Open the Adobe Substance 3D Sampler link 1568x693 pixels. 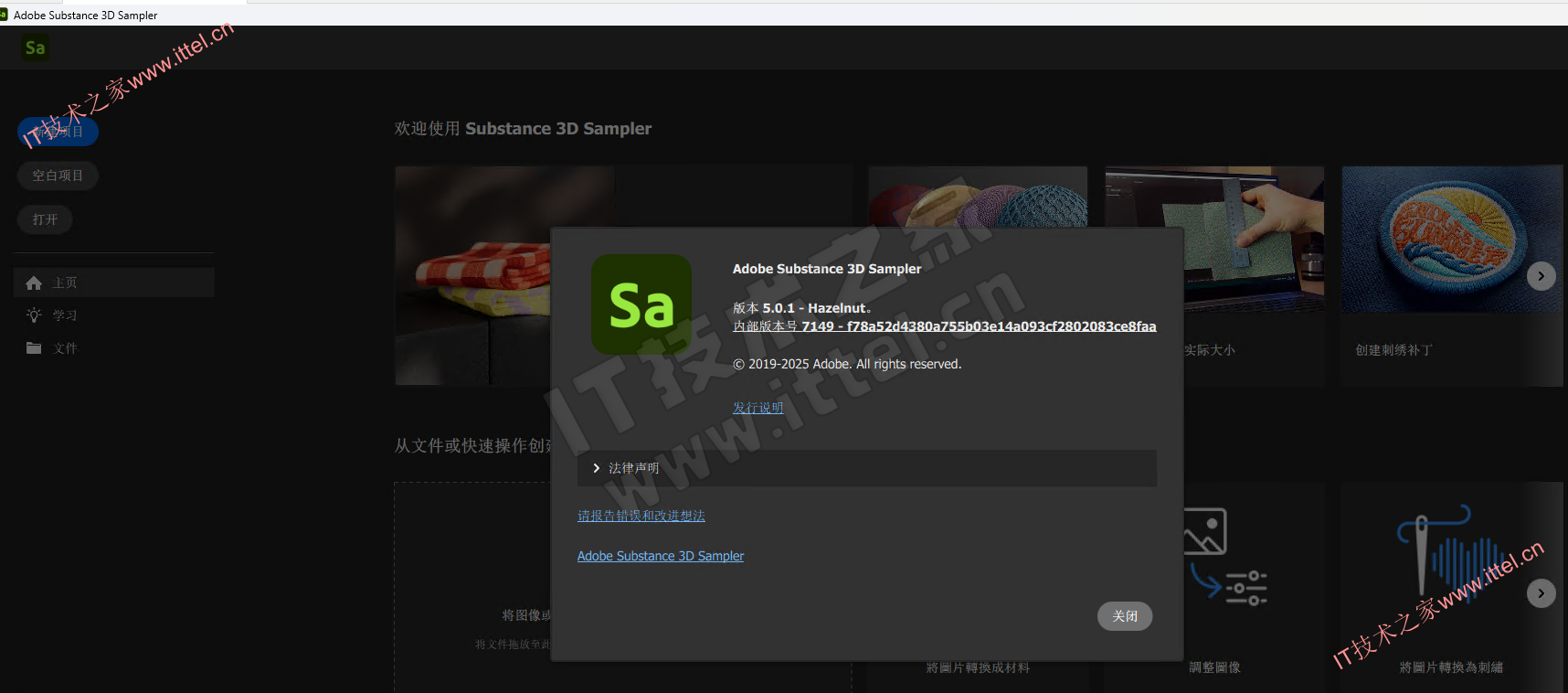[x=661, y=556]
